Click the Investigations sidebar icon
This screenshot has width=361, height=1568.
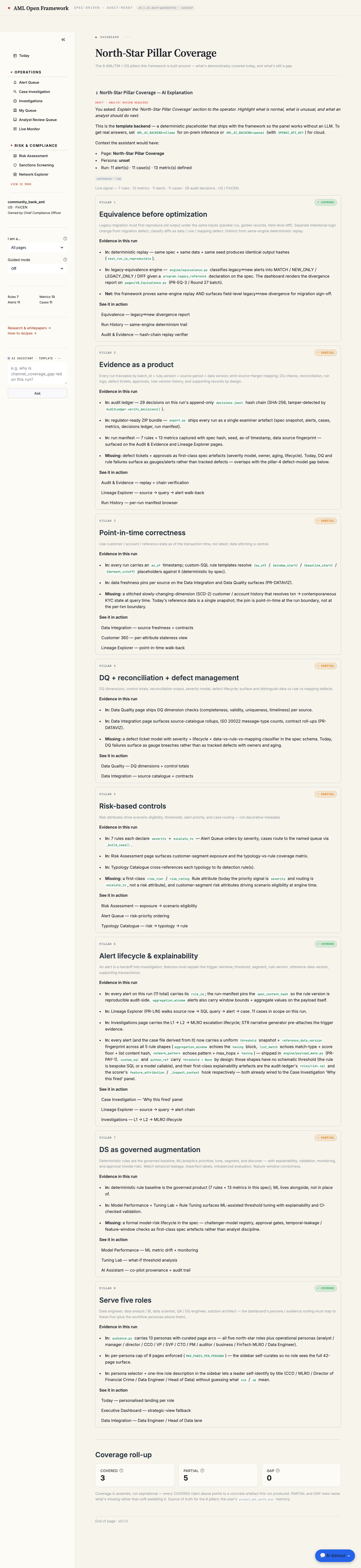[15, 101]
